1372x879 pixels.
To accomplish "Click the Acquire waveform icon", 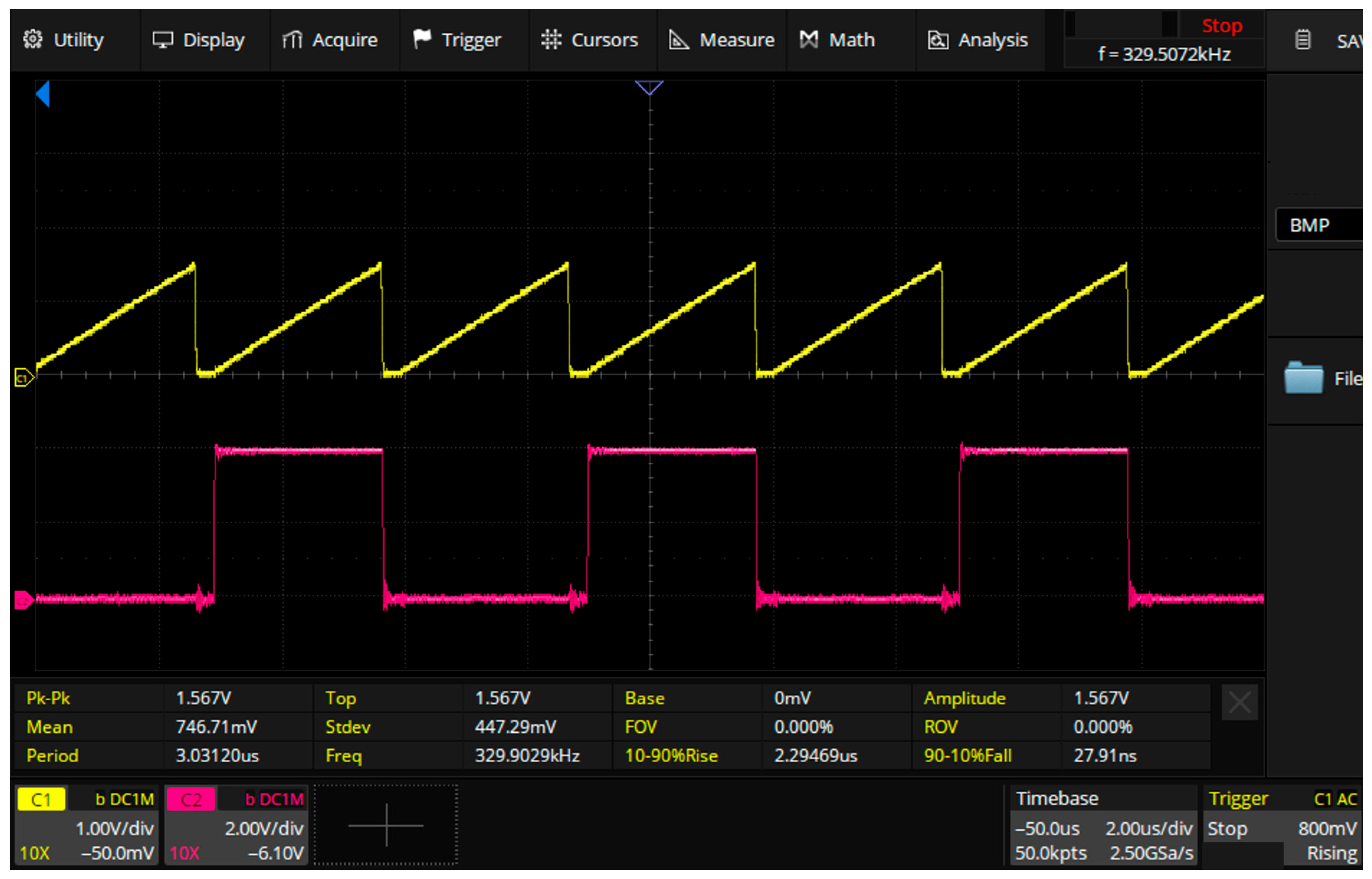I will point(292,40).
